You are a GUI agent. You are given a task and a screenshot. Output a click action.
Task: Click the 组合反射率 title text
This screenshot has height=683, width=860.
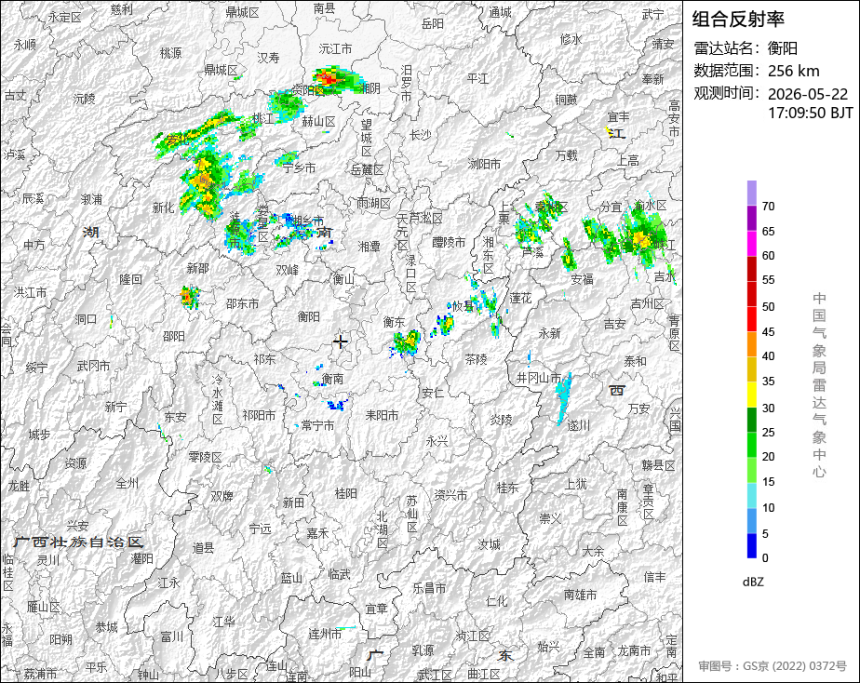(738, 19)
